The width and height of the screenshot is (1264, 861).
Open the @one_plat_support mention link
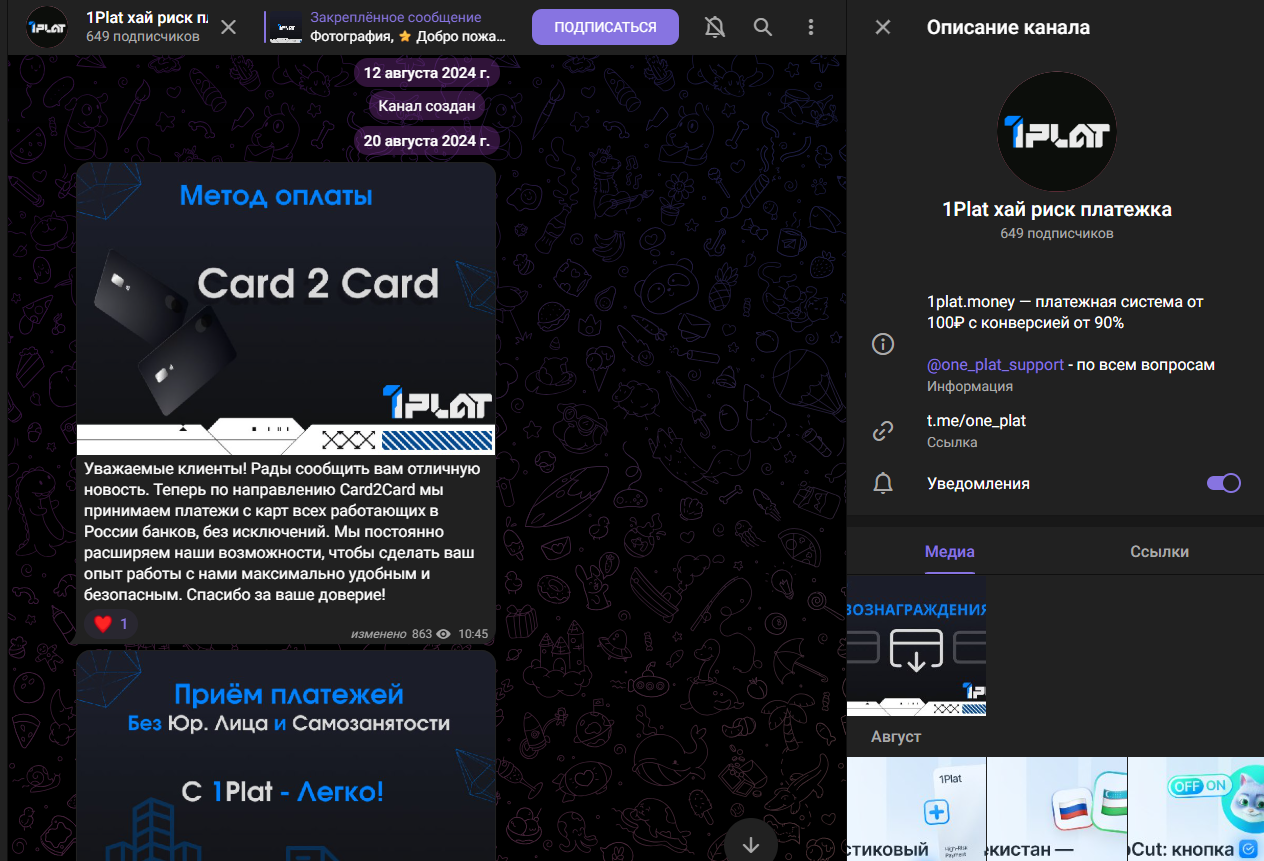995,365
